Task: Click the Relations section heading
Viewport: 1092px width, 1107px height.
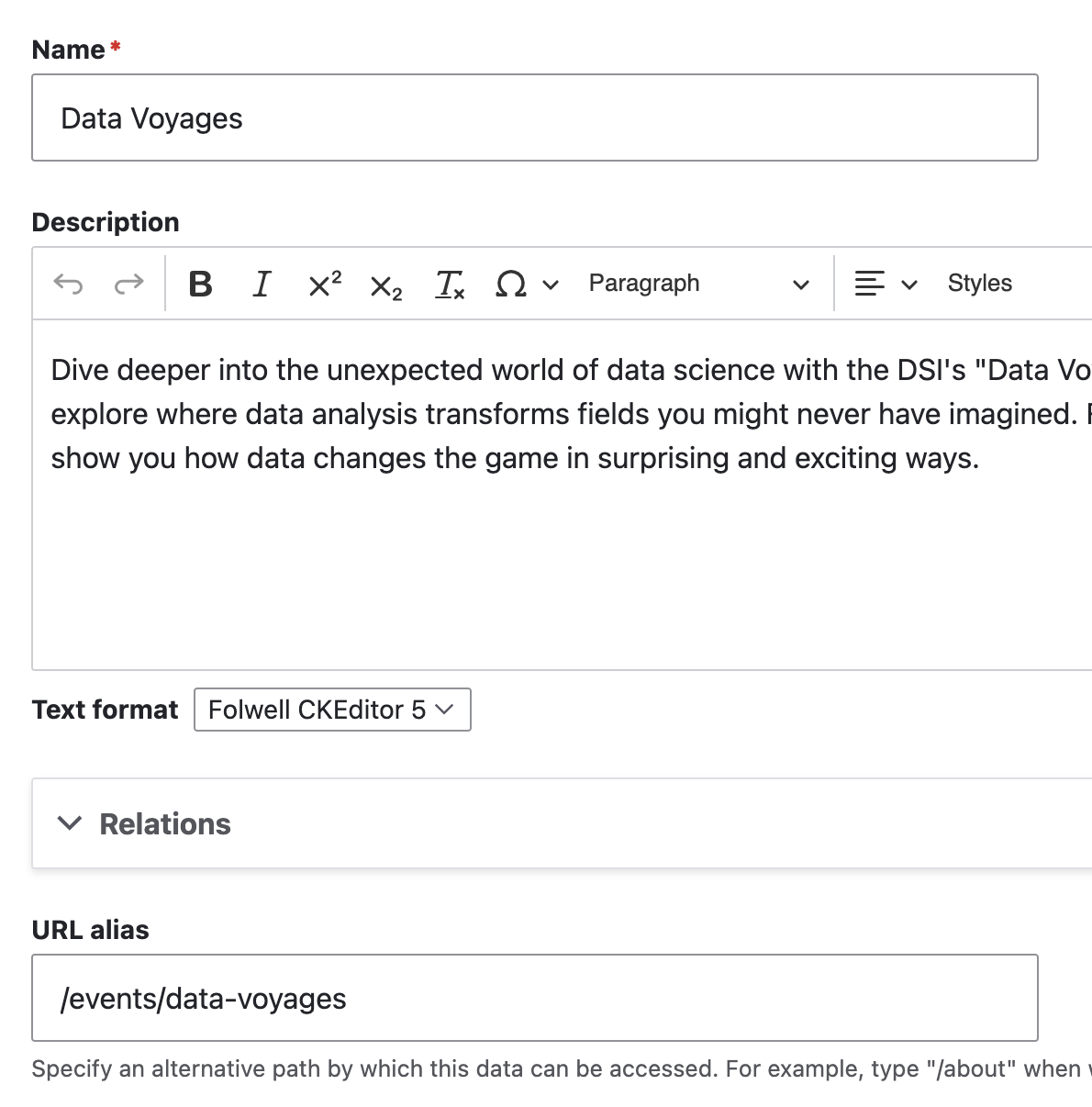Action: [165, 824]
